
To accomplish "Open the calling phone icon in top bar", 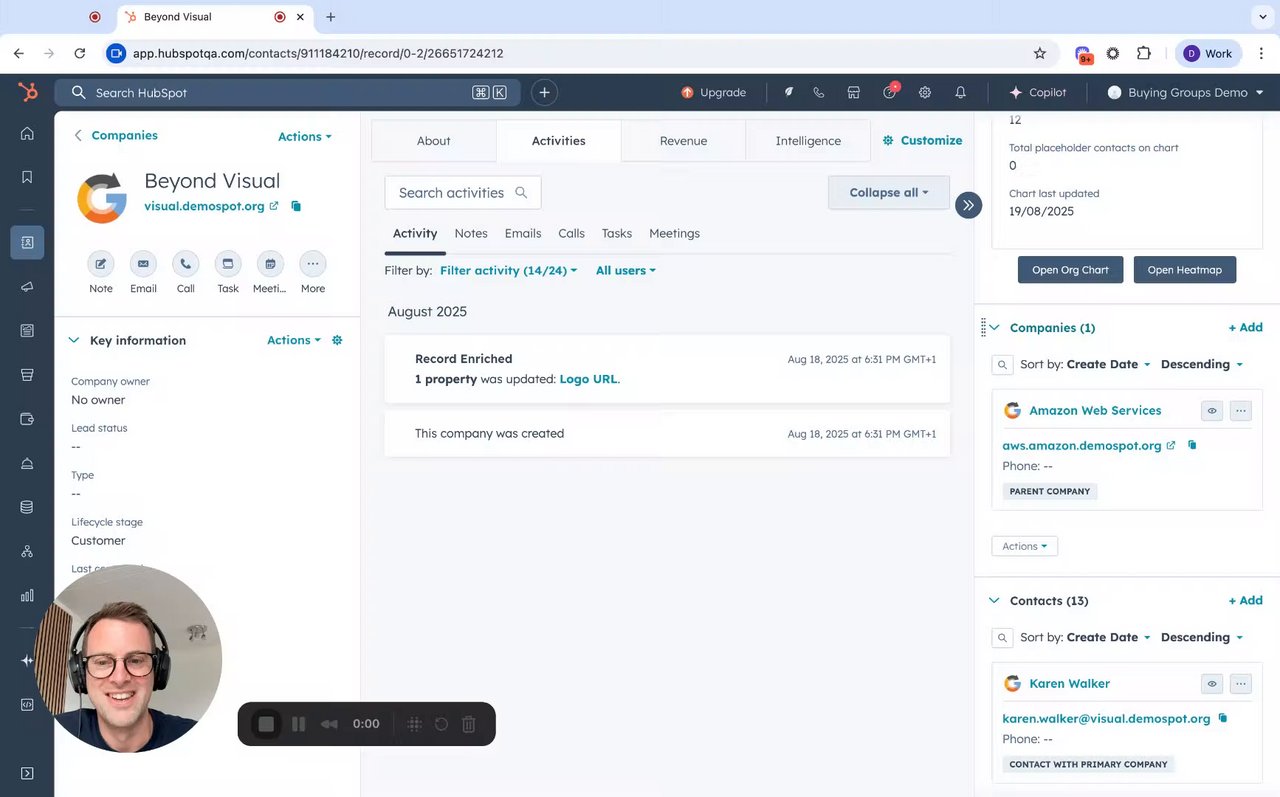I will tap(819, 92).
